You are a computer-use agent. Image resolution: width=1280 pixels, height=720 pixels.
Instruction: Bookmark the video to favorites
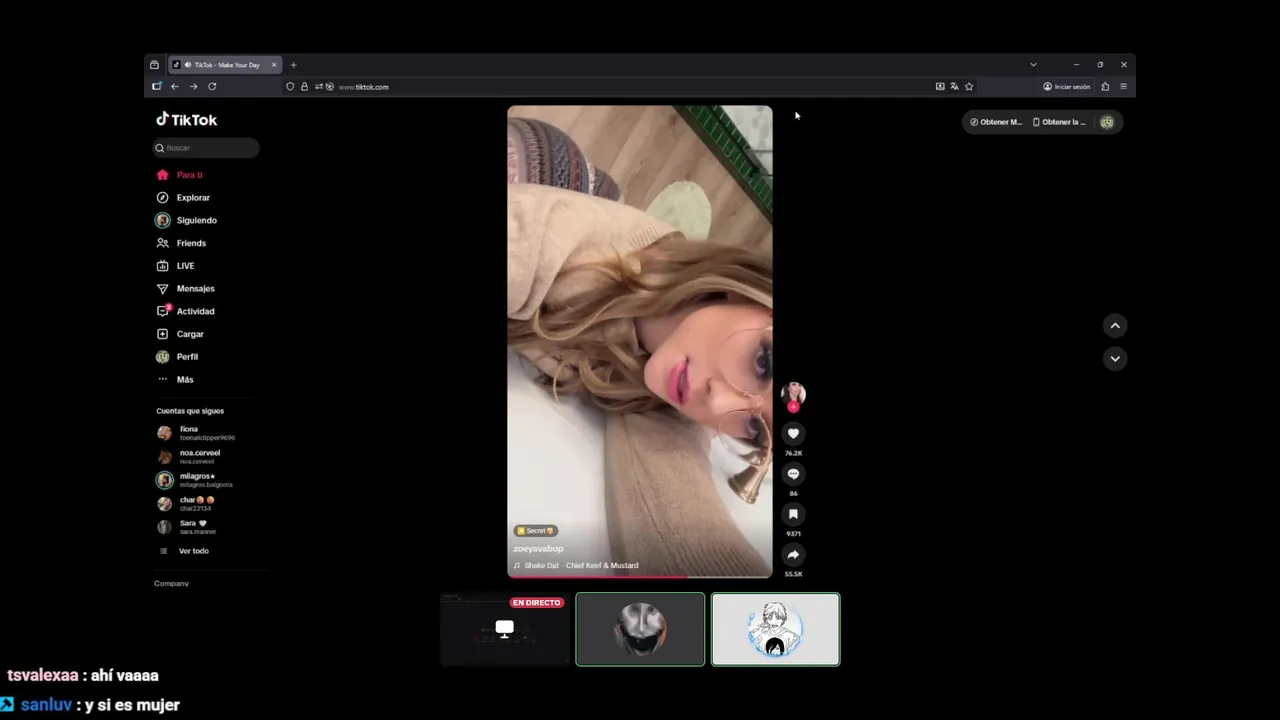(793, 514)
